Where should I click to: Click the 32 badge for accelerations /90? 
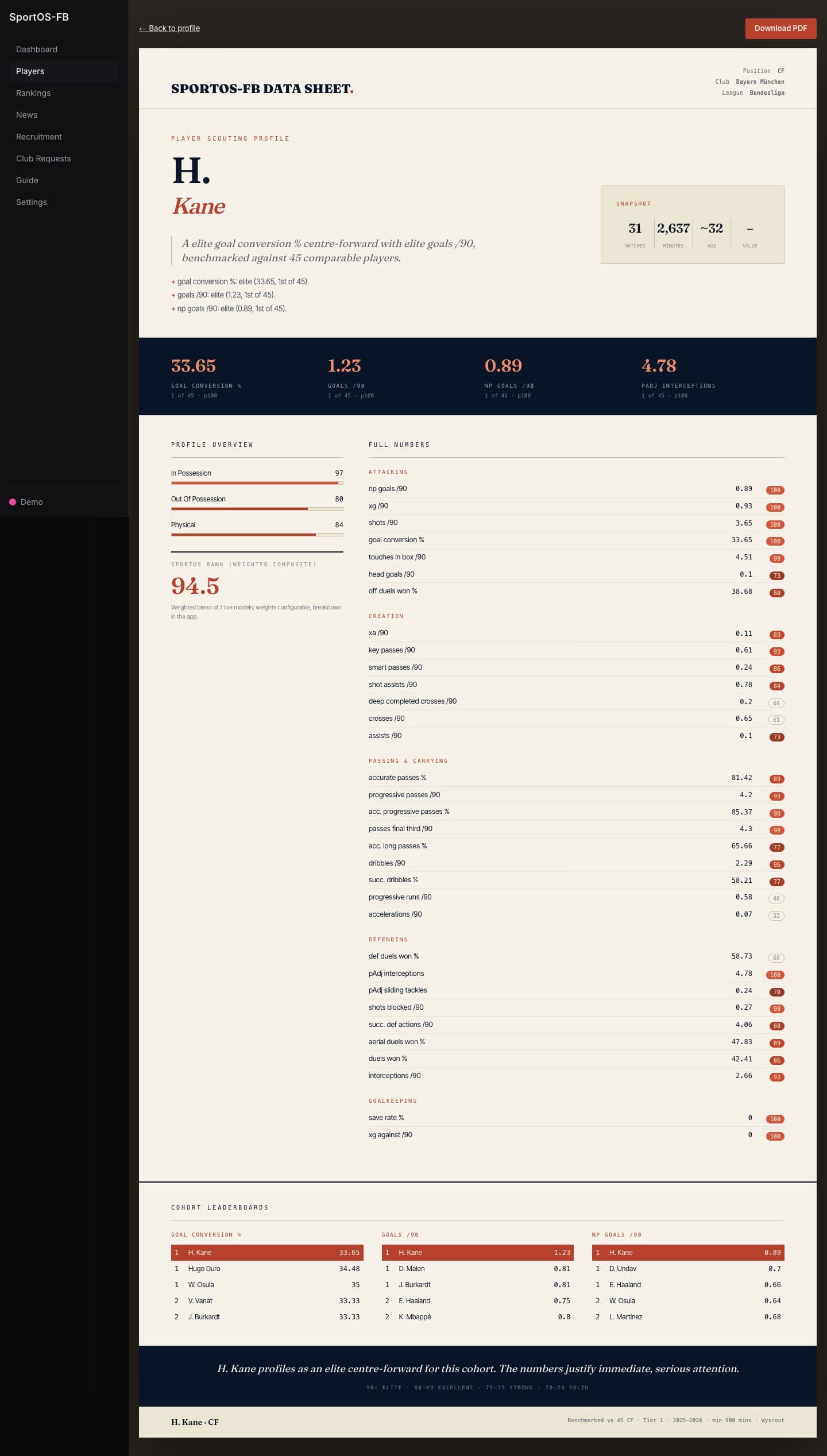776,916
